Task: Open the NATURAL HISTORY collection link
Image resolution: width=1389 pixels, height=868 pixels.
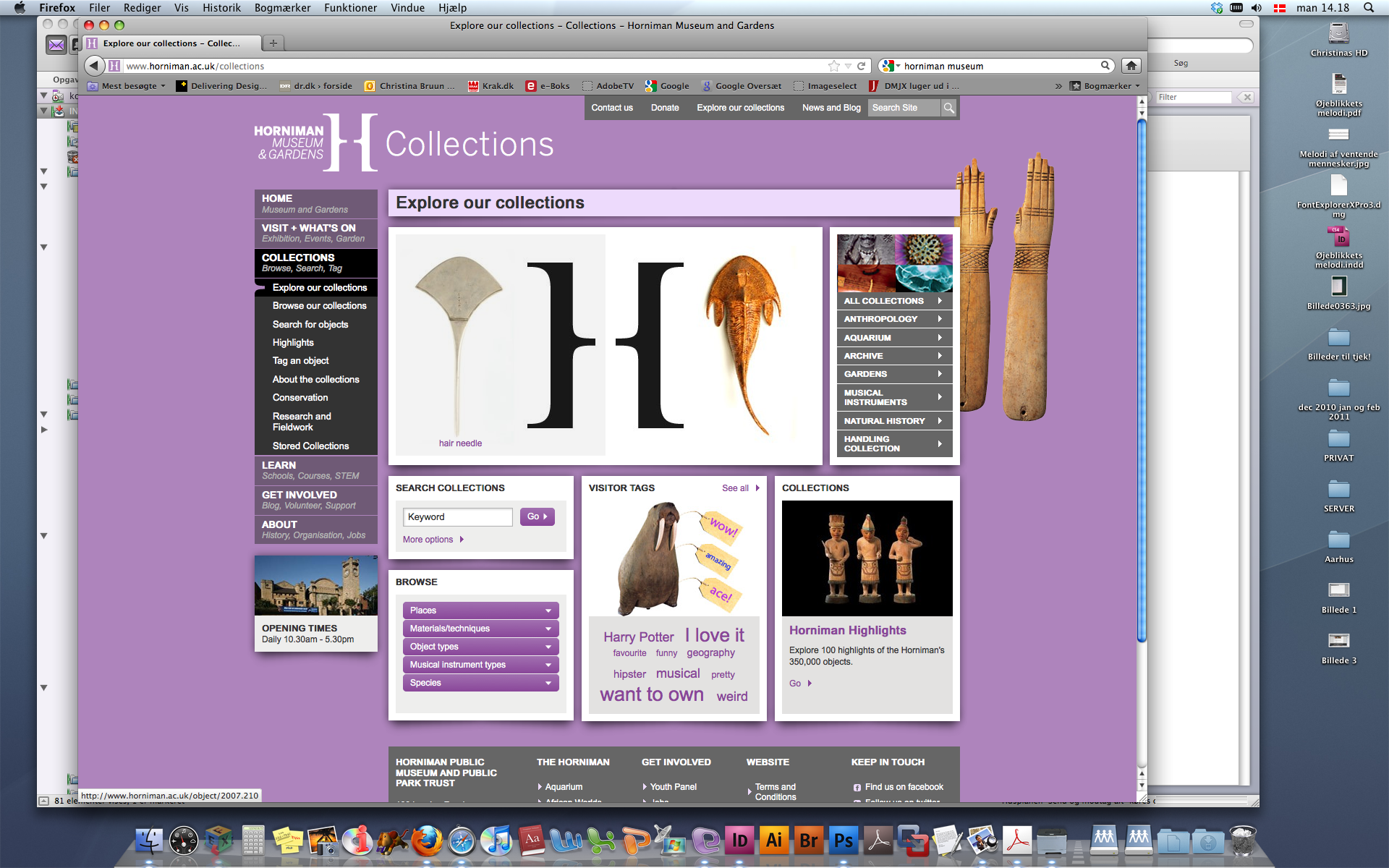Action: 894,421
